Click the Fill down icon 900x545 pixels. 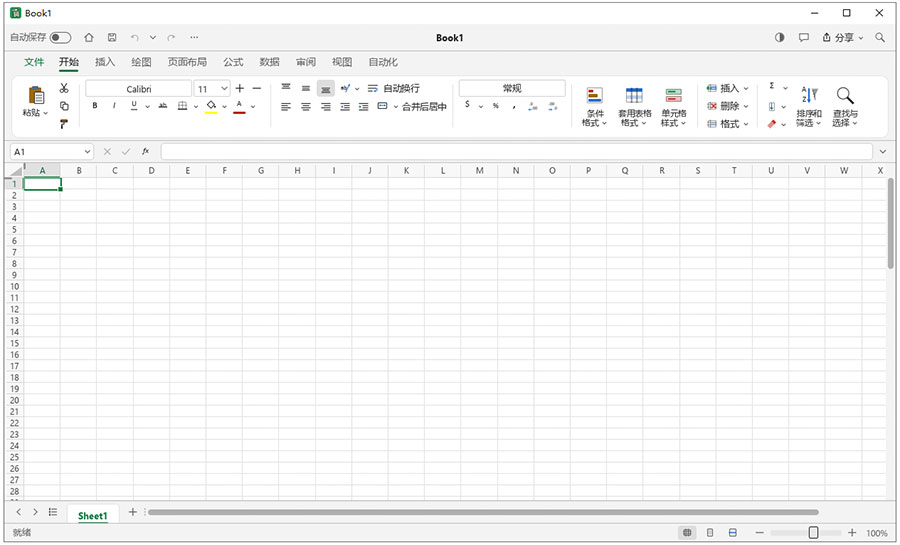coord(772,107)
